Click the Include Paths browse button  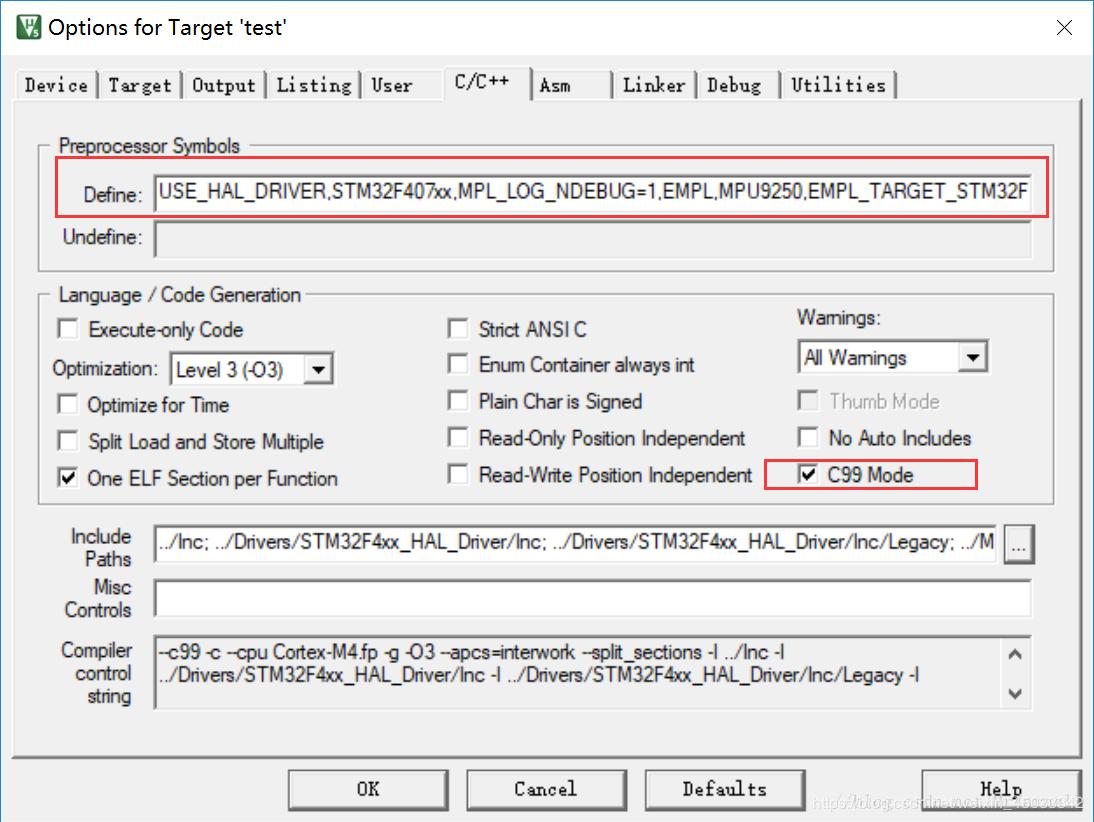click(1019, 544)
